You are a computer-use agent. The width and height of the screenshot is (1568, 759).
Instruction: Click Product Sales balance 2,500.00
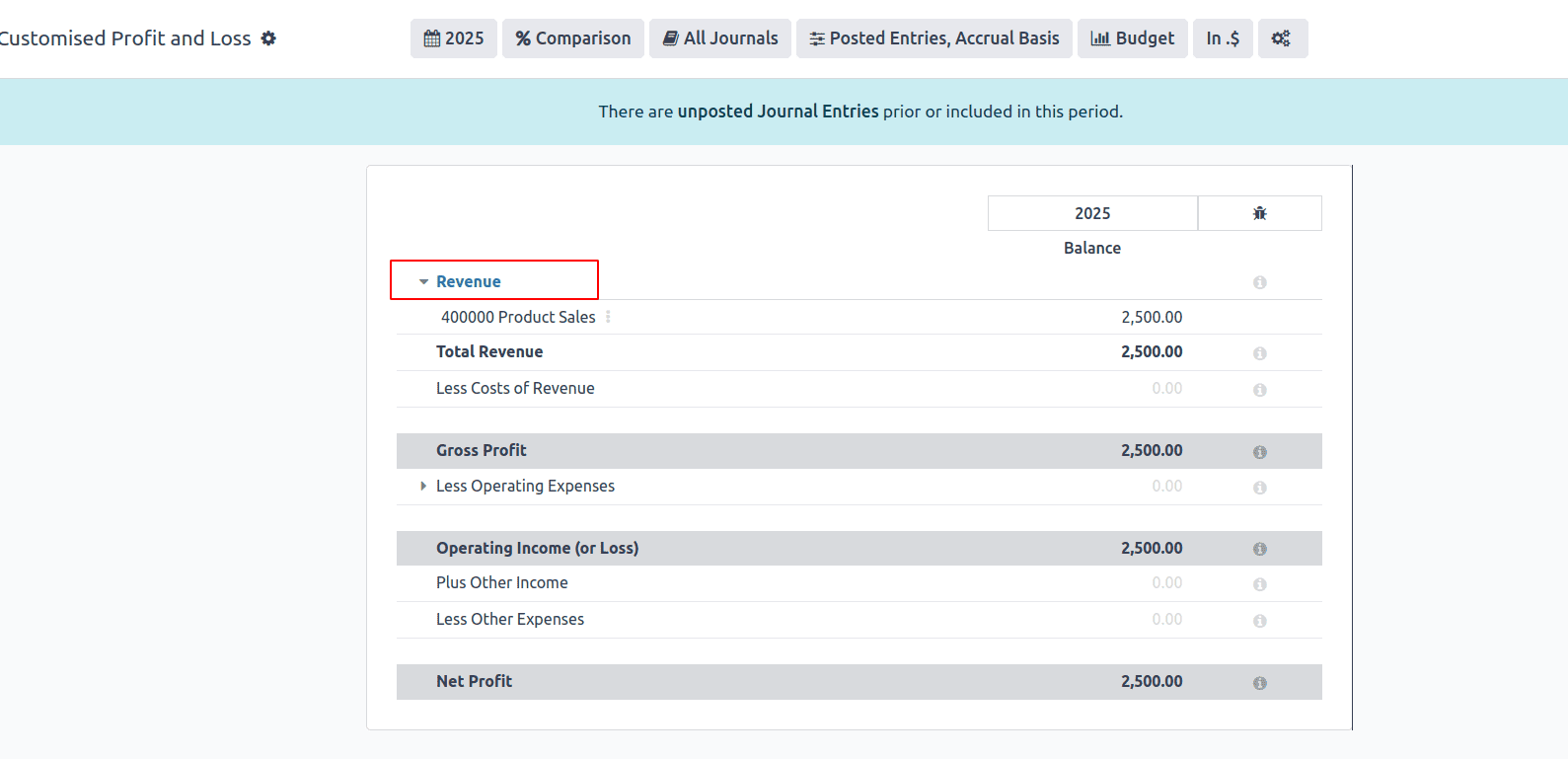[1152, 317]
